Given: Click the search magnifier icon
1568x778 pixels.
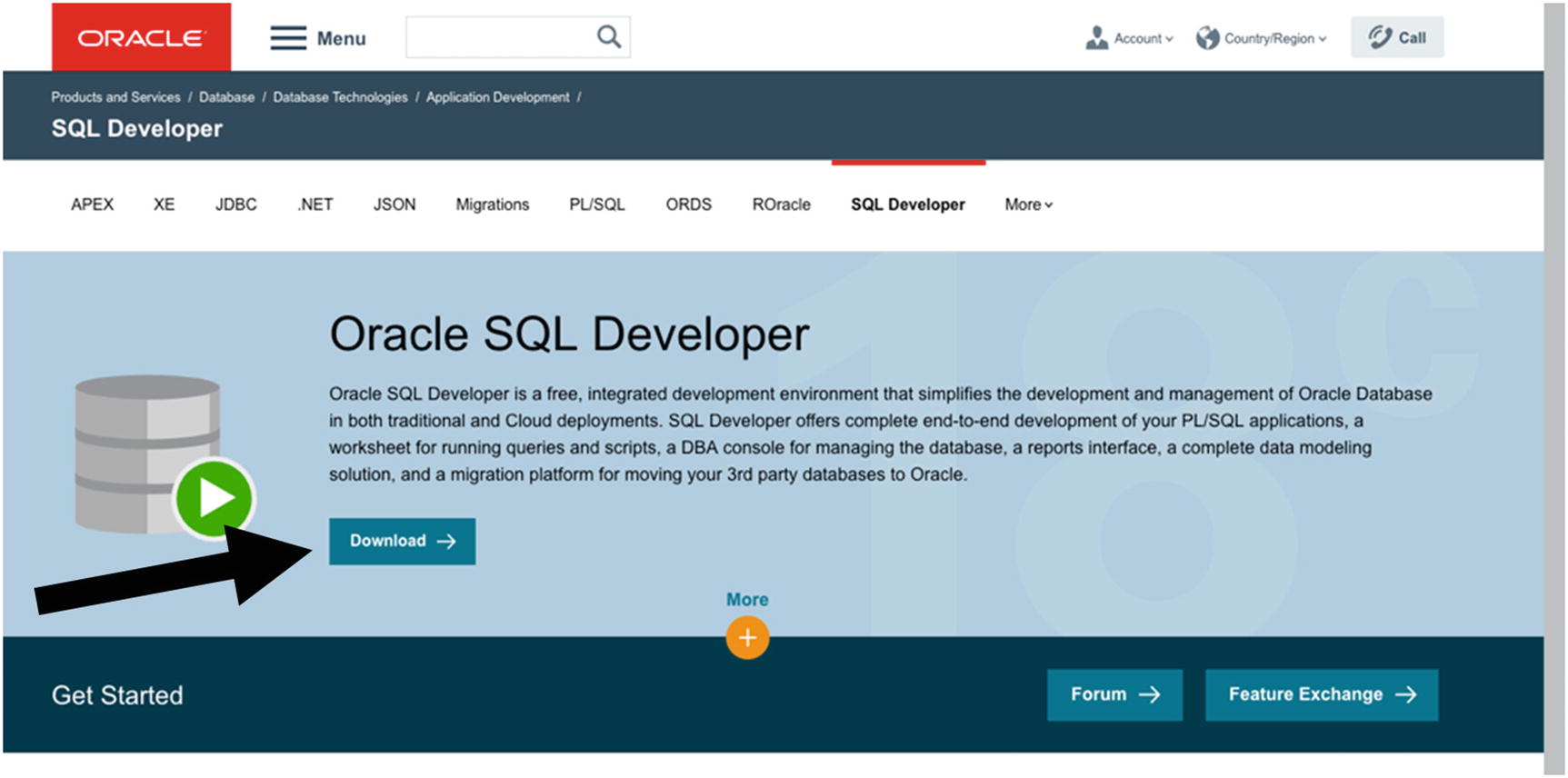Looking at the screenshot, I should tap(608, 36).
